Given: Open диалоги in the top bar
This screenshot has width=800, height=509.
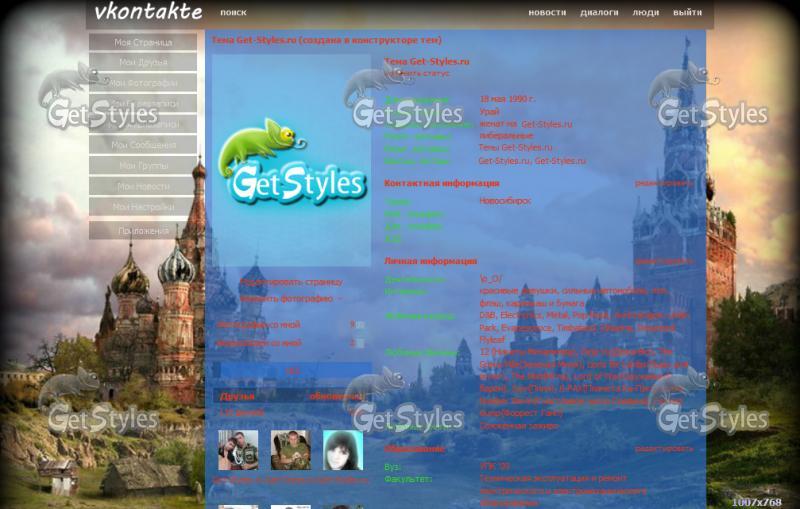Looking at the screenshot, I should (x=599, y=12).
